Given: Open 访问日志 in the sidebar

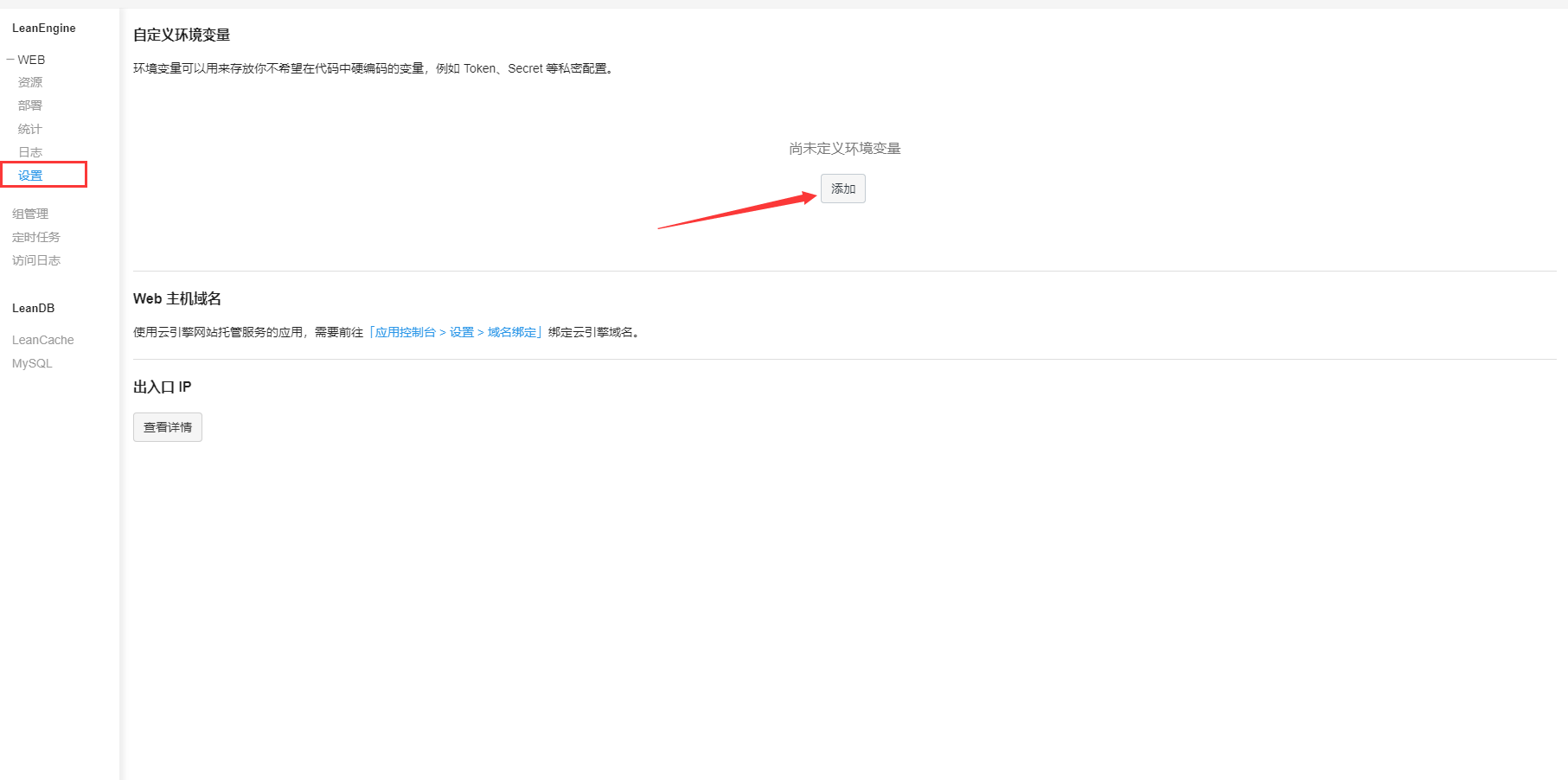Looking at the screenshot, I should (36, 260).
